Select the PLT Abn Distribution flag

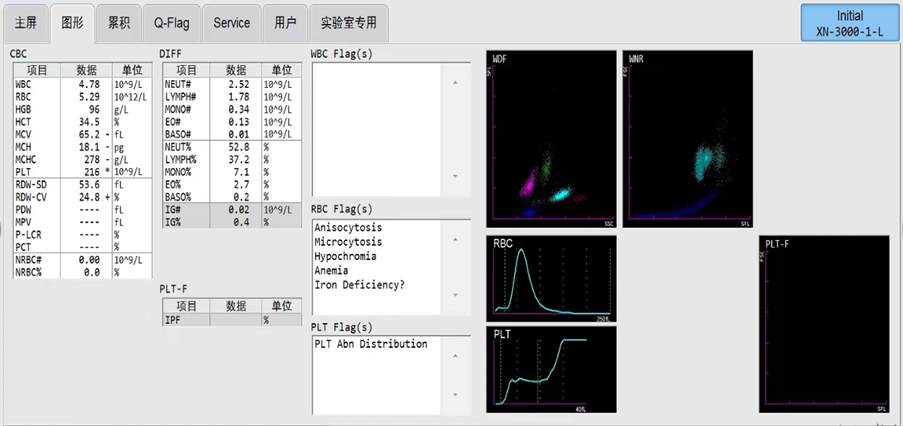pyautogui.click(x=370, y=344)
